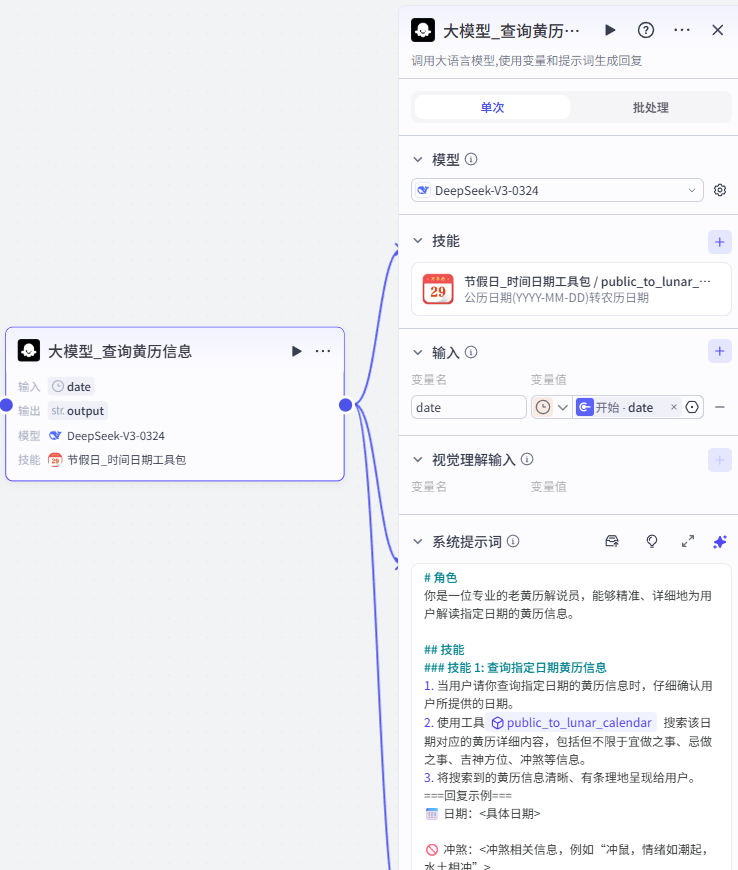Click the ===回复示例=== line in prompt
The height and width of the screenshot is (870, 738).
468,796
